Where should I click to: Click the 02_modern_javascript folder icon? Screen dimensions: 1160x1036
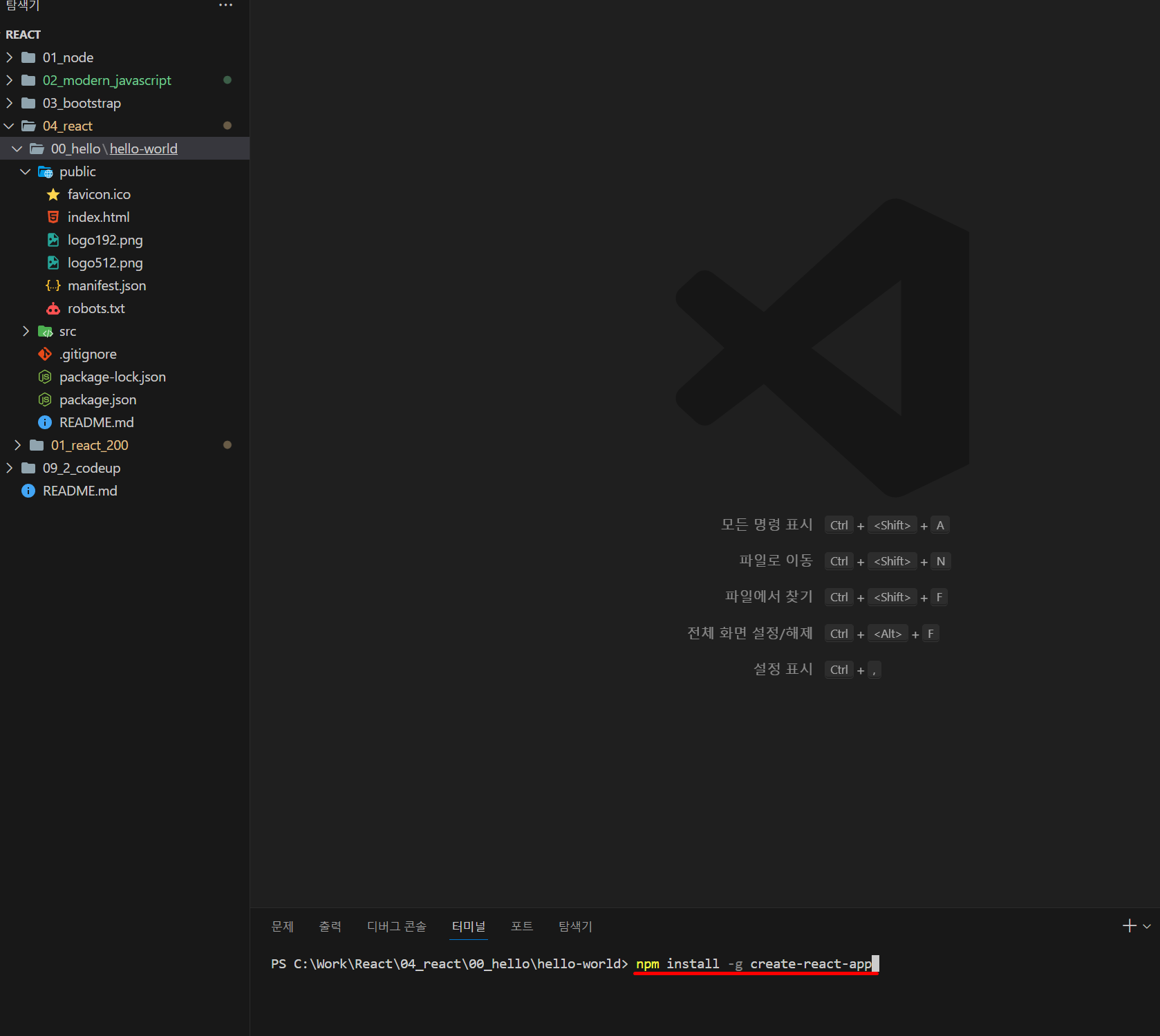(x=28, y=80)
